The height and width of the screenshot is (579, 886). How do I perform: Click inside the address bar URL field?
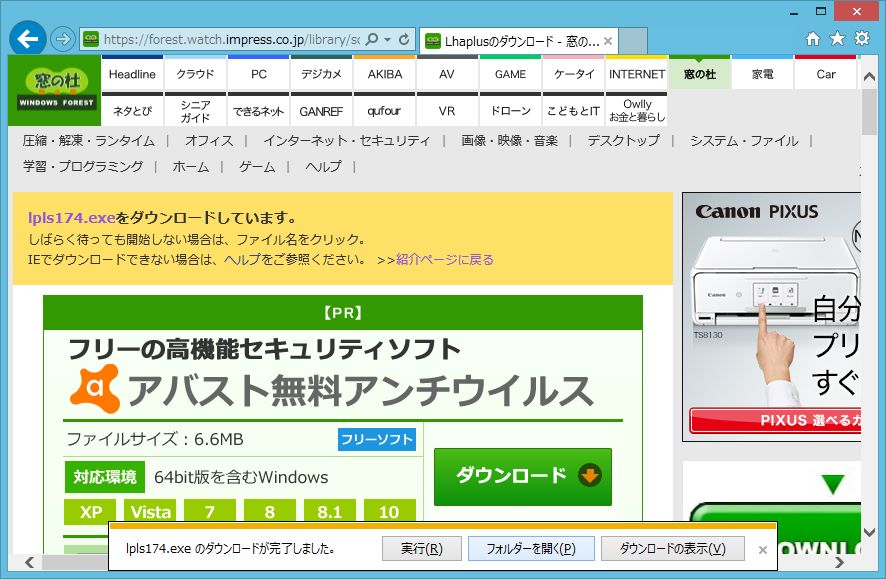click(x=230, y=40)
